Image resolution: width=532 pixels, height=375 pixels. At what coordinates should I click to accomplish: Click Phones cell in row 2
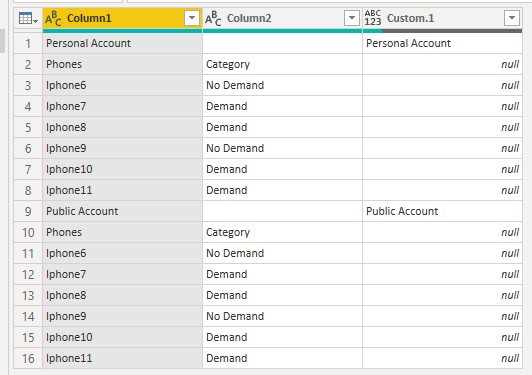pos(122,64)
